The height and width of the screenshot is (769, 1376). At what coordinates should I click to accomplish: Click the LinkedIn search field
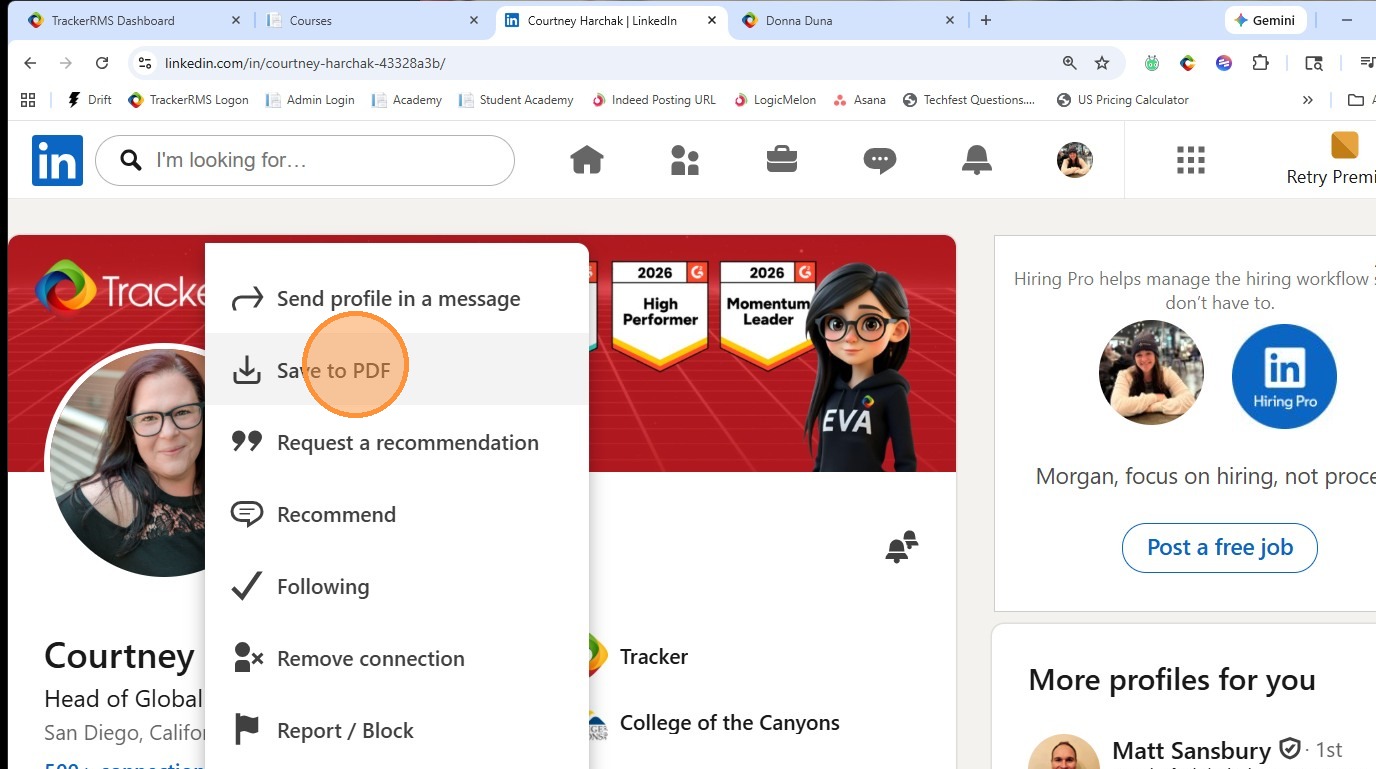[x=305, y=160]
